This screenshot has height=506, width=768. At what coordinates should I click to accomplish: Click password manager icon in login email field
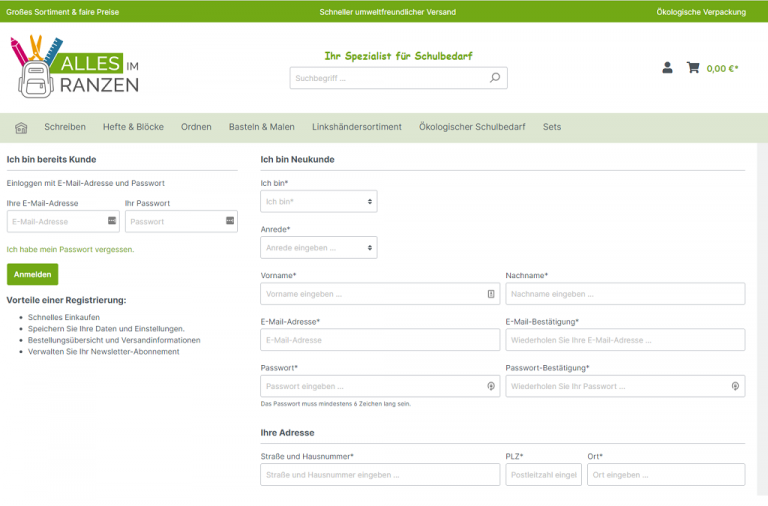click(x=111, y=221)
